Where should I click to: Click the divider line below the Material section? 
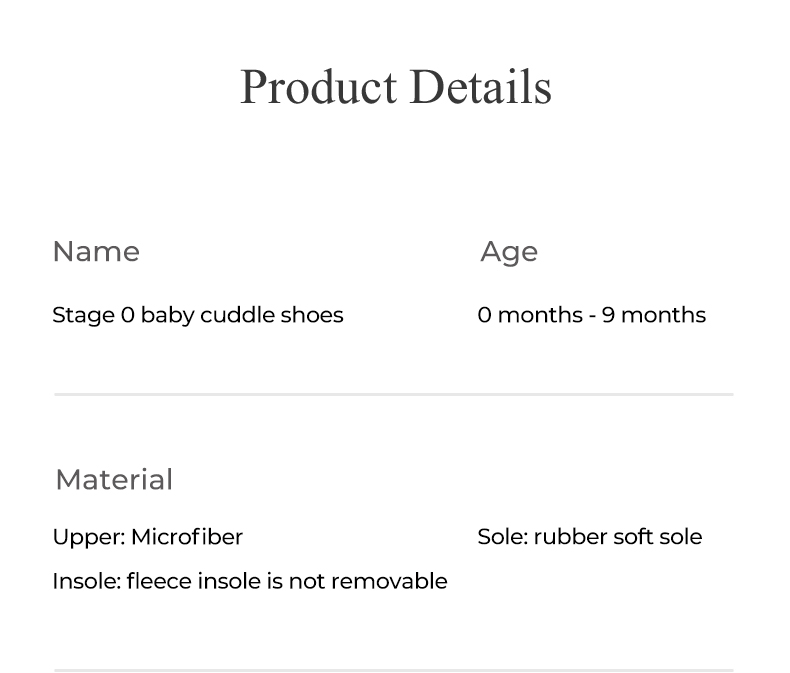(x=393, y=669)
